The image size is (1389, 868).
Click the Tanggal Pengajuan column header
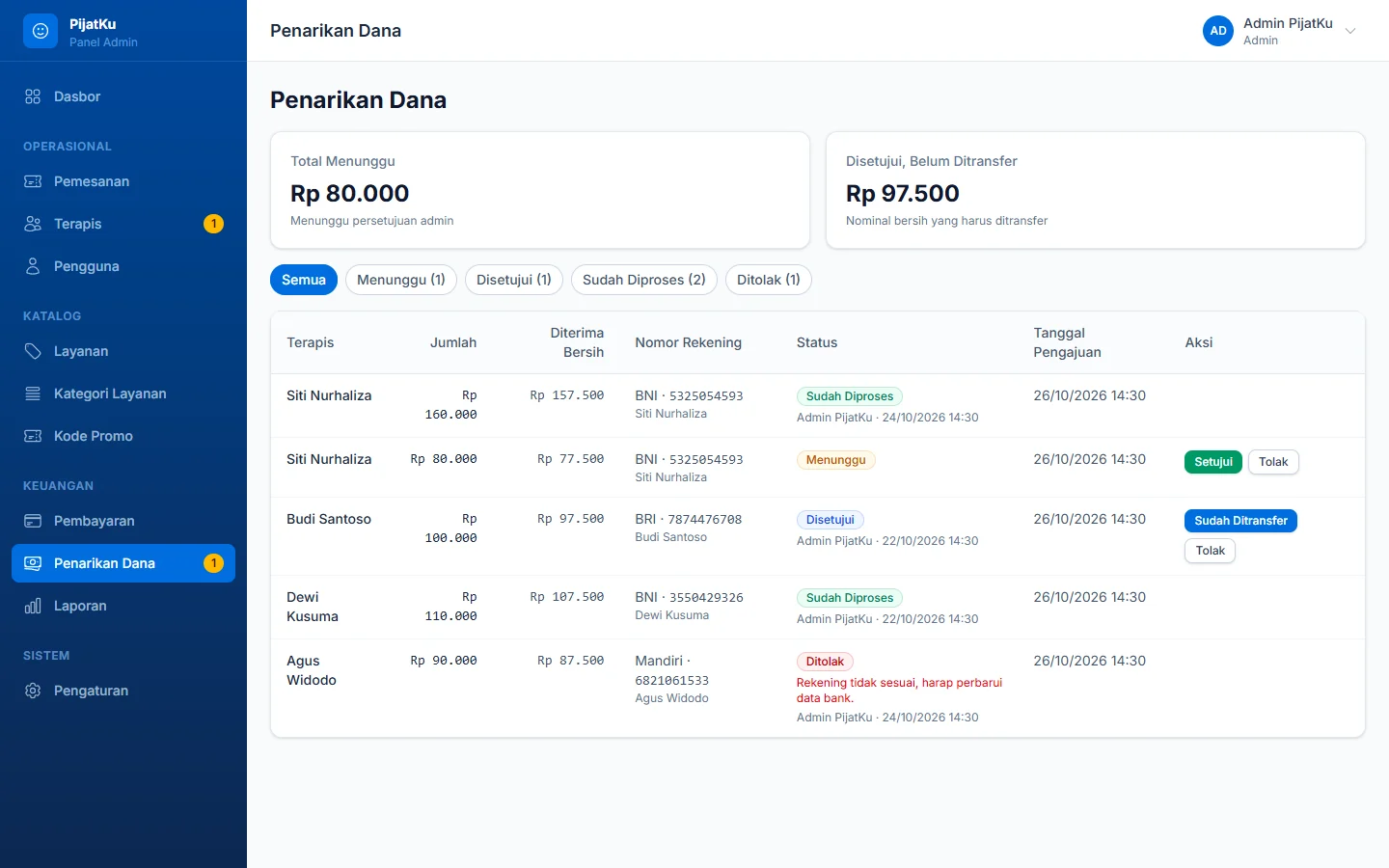(1068, 342)
